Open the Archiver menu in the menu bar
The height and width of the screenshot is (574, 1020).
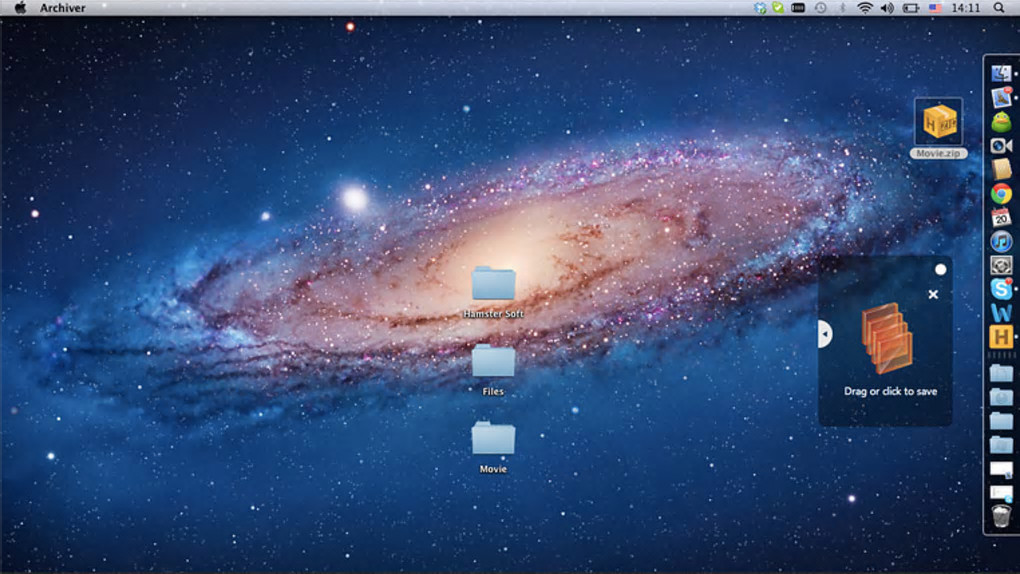pyautogui.click(x=62, y=8)
